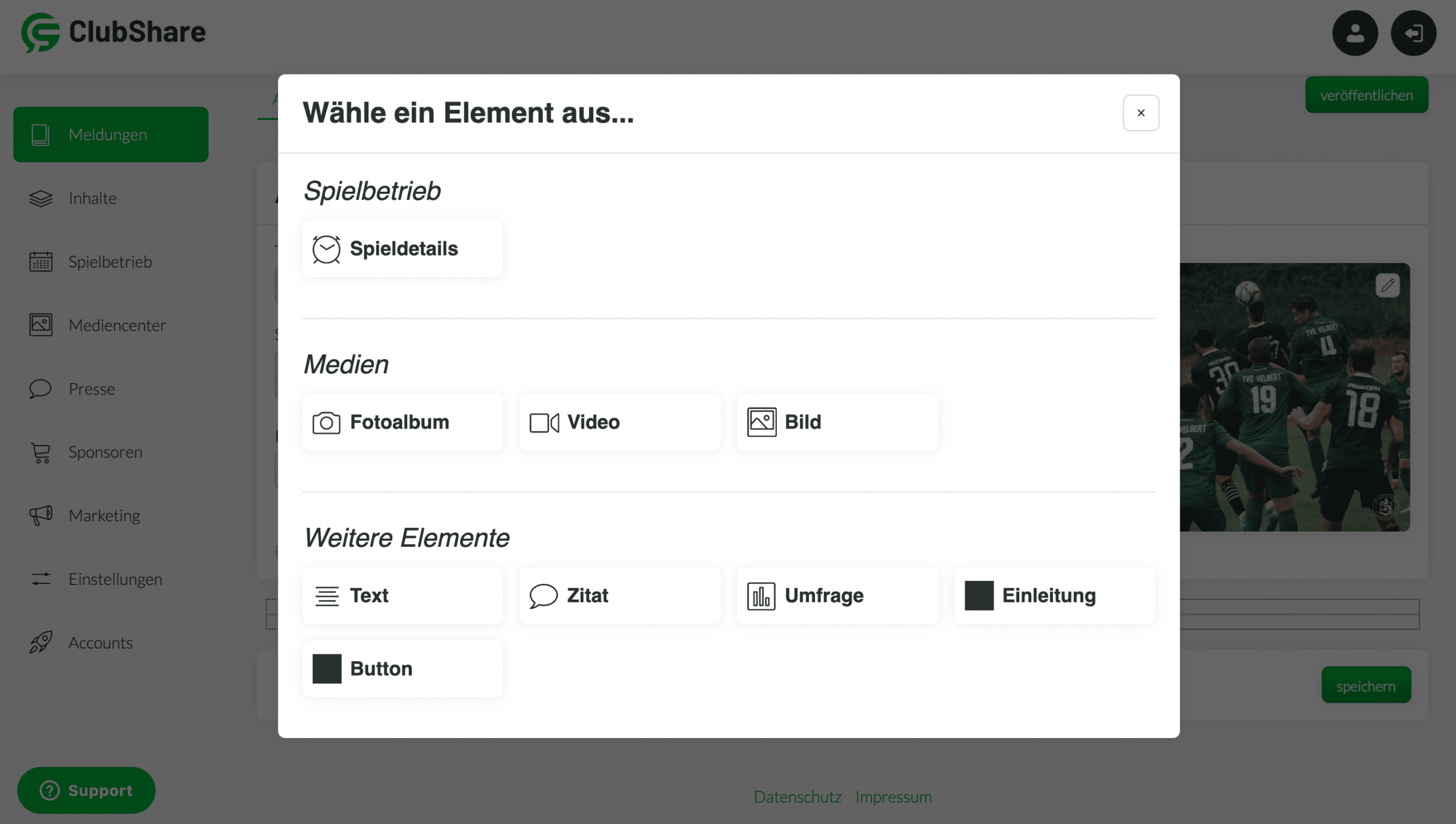Click the video camera icon
Image resolution: width=1456 pixels, height=824 pixels.
(x=544, y=423)
